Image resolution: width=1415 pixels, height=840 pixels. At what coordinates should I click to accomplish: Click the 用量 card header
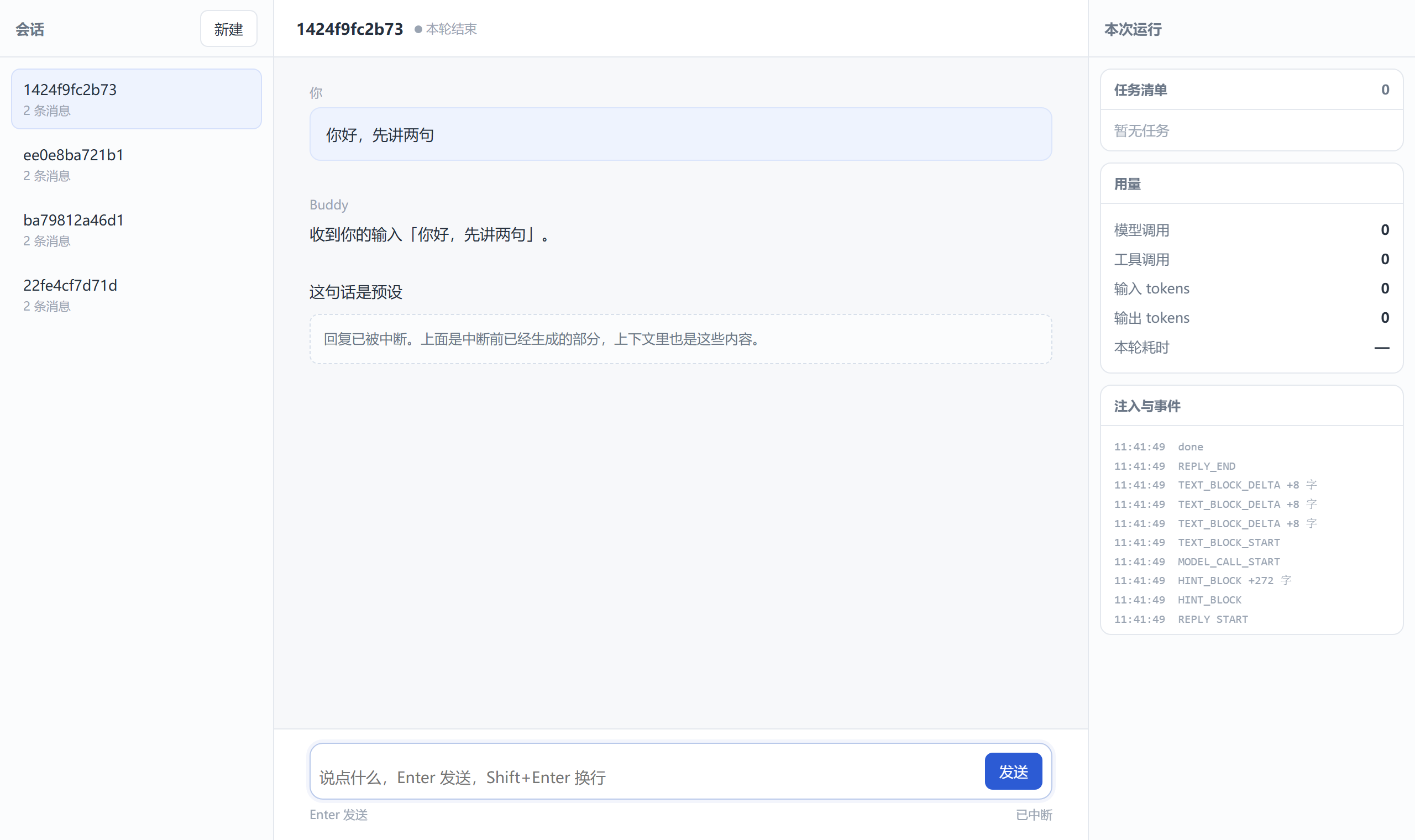click(1251, 183)
